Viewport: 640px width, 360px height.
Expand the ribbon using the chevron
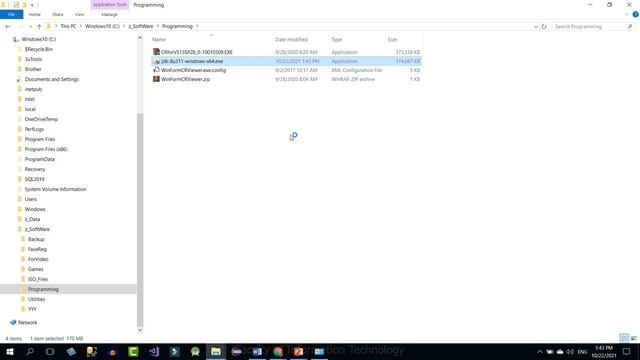coord(627,14)
